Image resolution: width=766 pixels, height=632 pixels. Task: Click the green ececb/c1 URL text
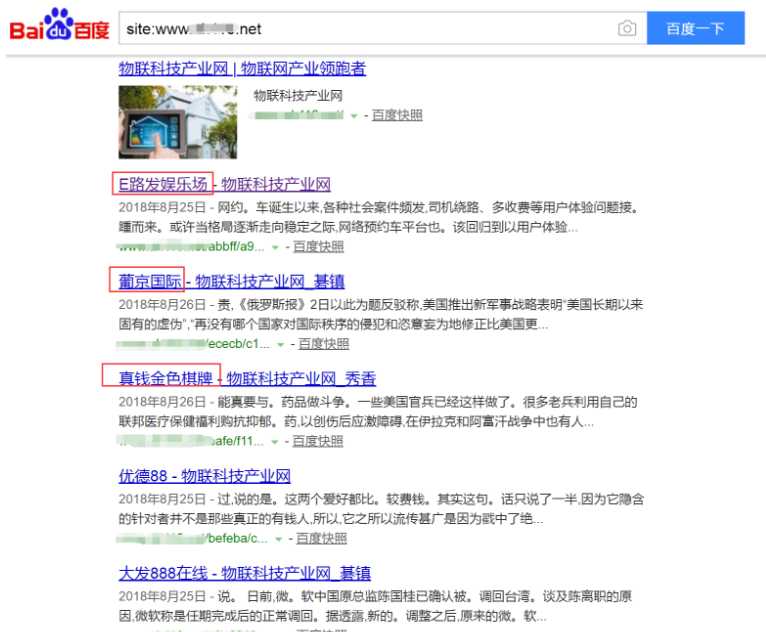click(194, 344)
